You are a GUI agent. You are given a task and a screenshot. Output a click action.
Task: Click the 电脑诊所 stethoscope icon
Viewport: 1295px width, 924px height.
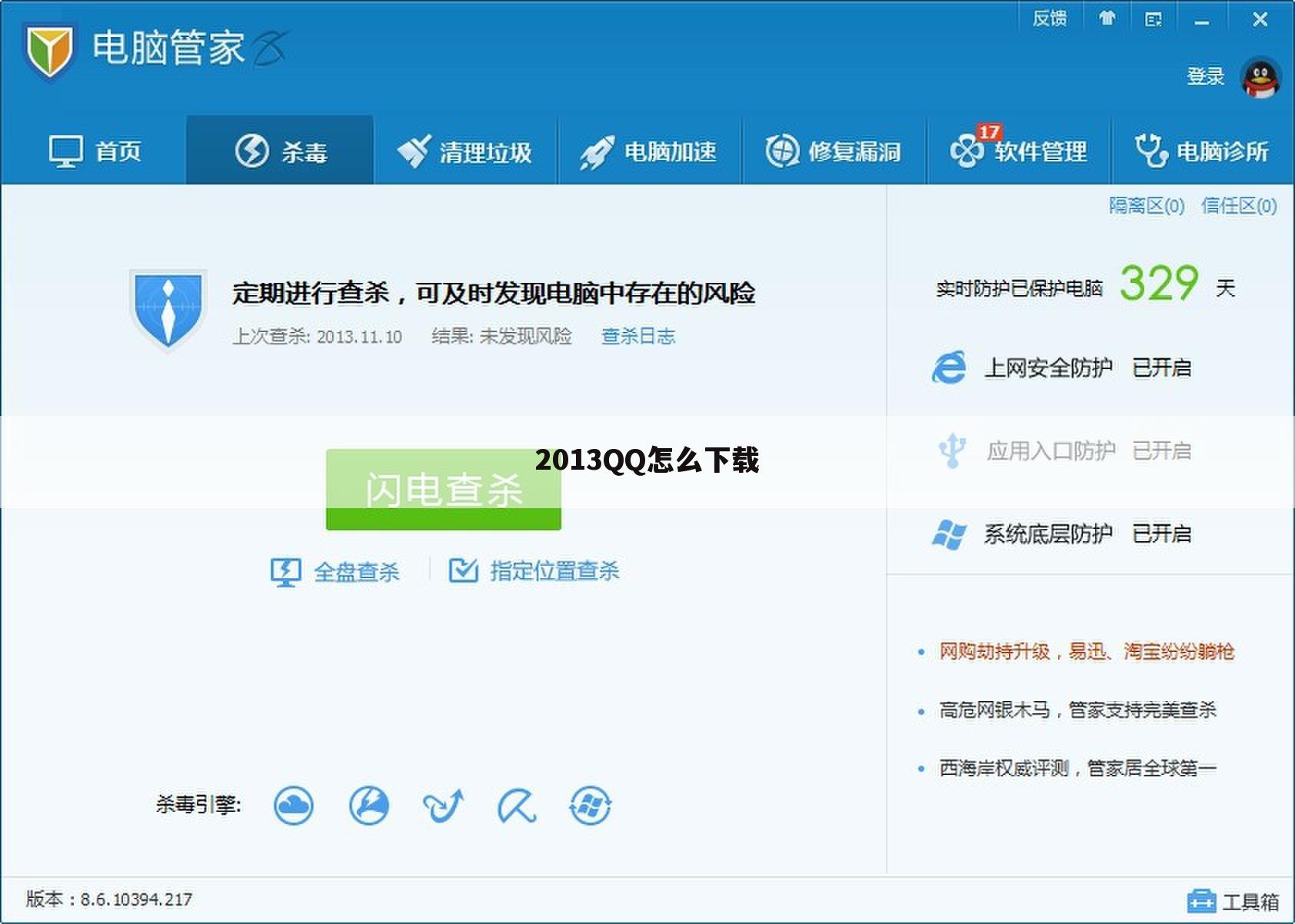pyautogui.click(x=1151, y=151)
